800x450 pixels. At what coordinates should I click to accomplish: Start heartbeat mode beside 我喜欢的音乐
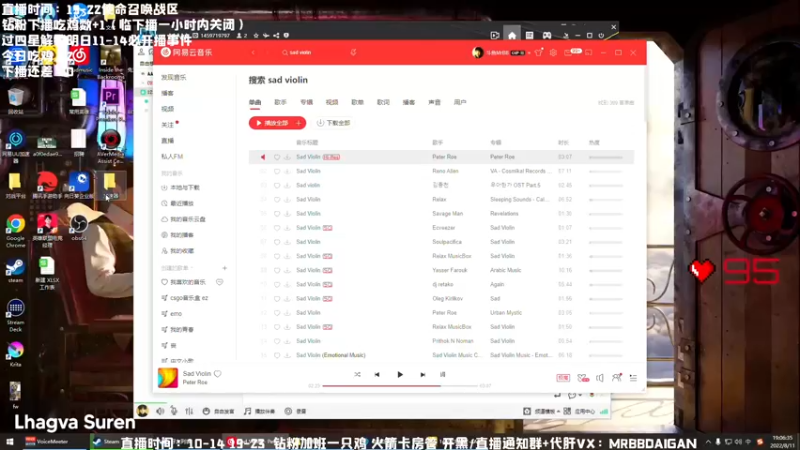pos(219,282)
